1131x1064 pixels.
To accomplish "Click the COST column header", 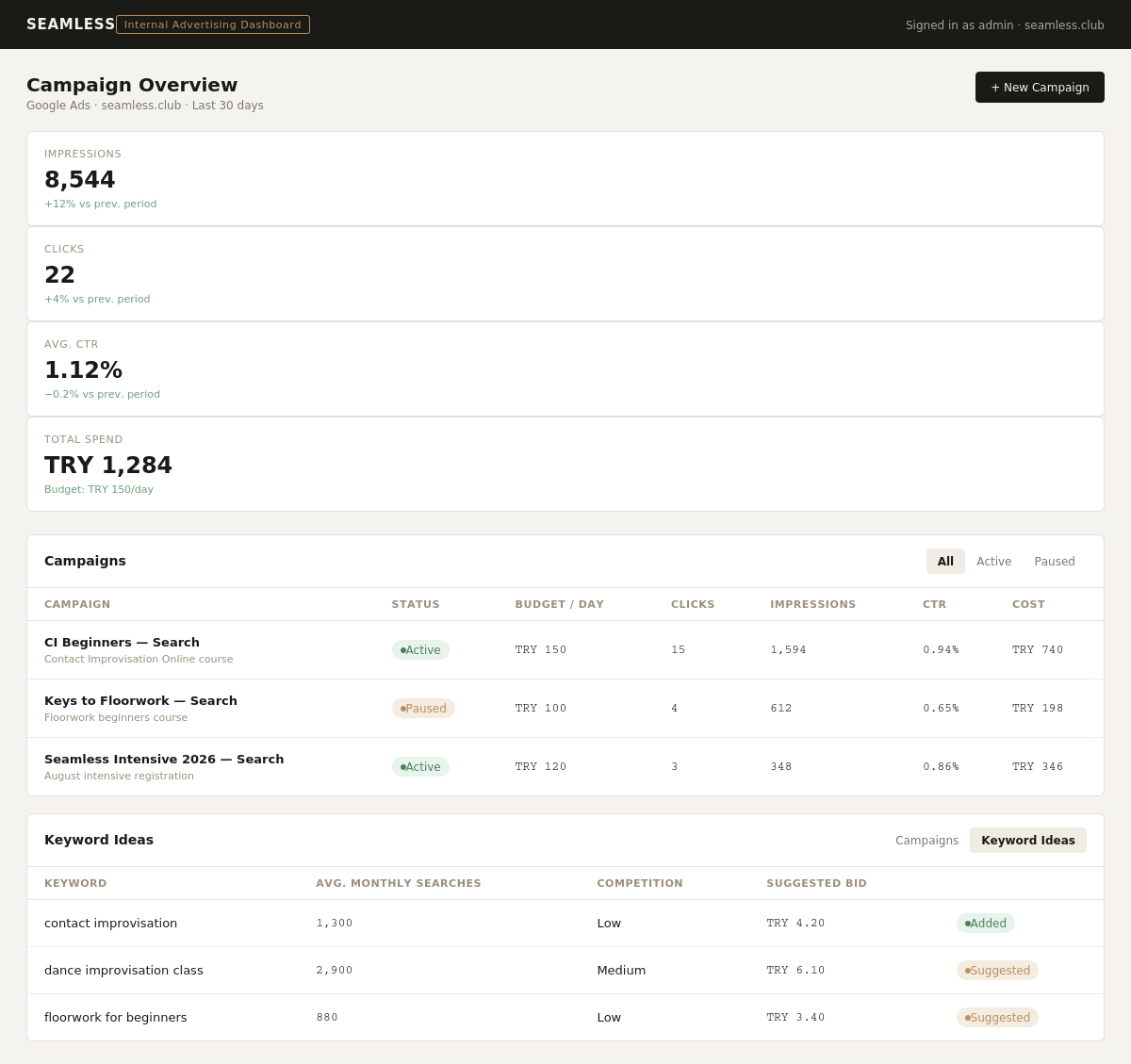I will pos(1028,605).
